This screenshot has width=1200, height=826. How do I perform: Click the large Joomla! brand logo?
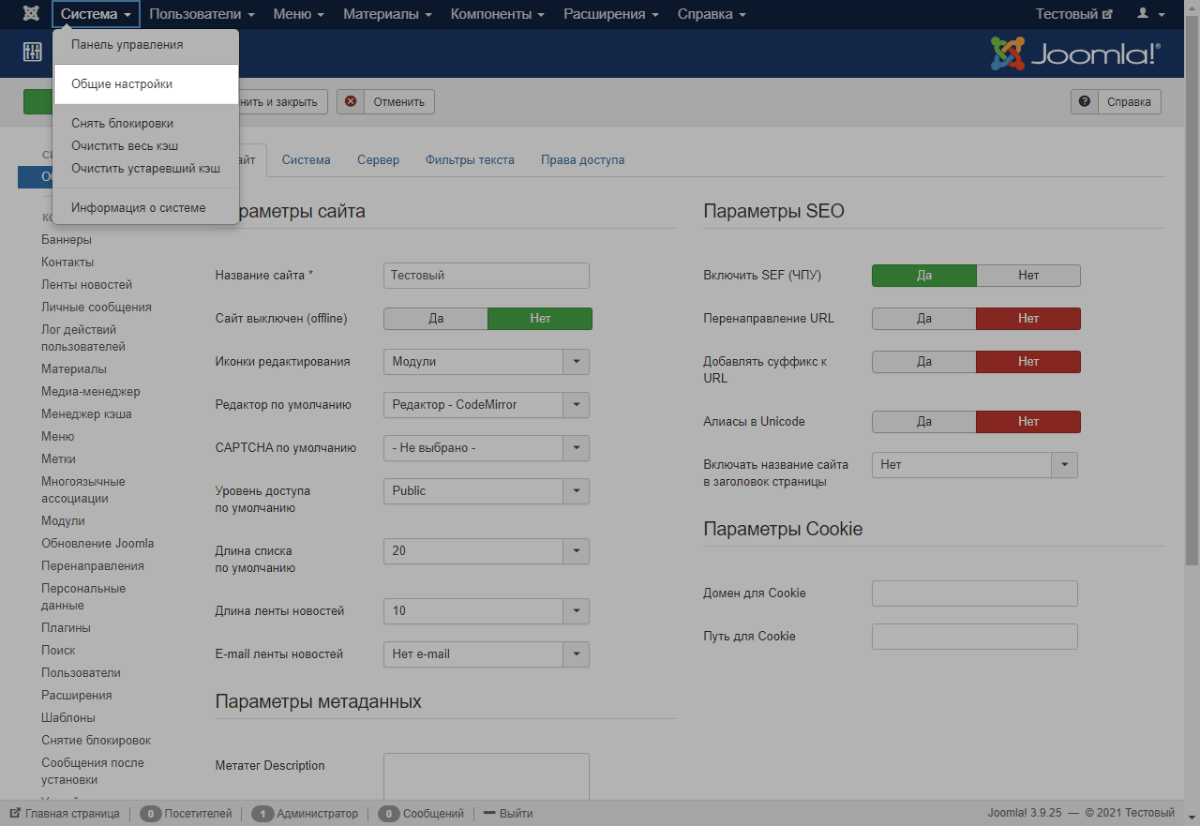[1075, 53]
